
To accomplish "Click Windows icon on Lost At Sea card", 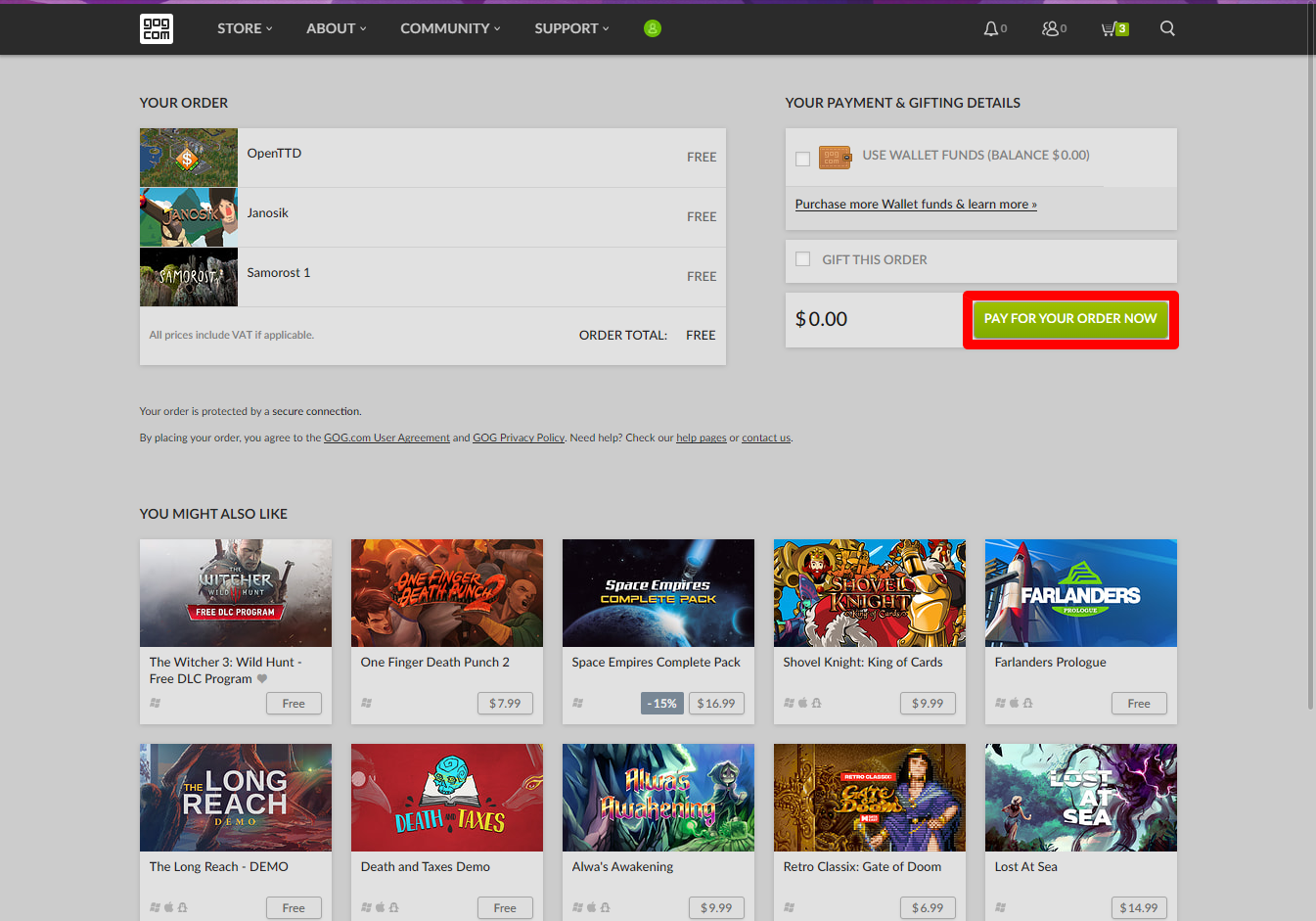I will (1001, 907).
